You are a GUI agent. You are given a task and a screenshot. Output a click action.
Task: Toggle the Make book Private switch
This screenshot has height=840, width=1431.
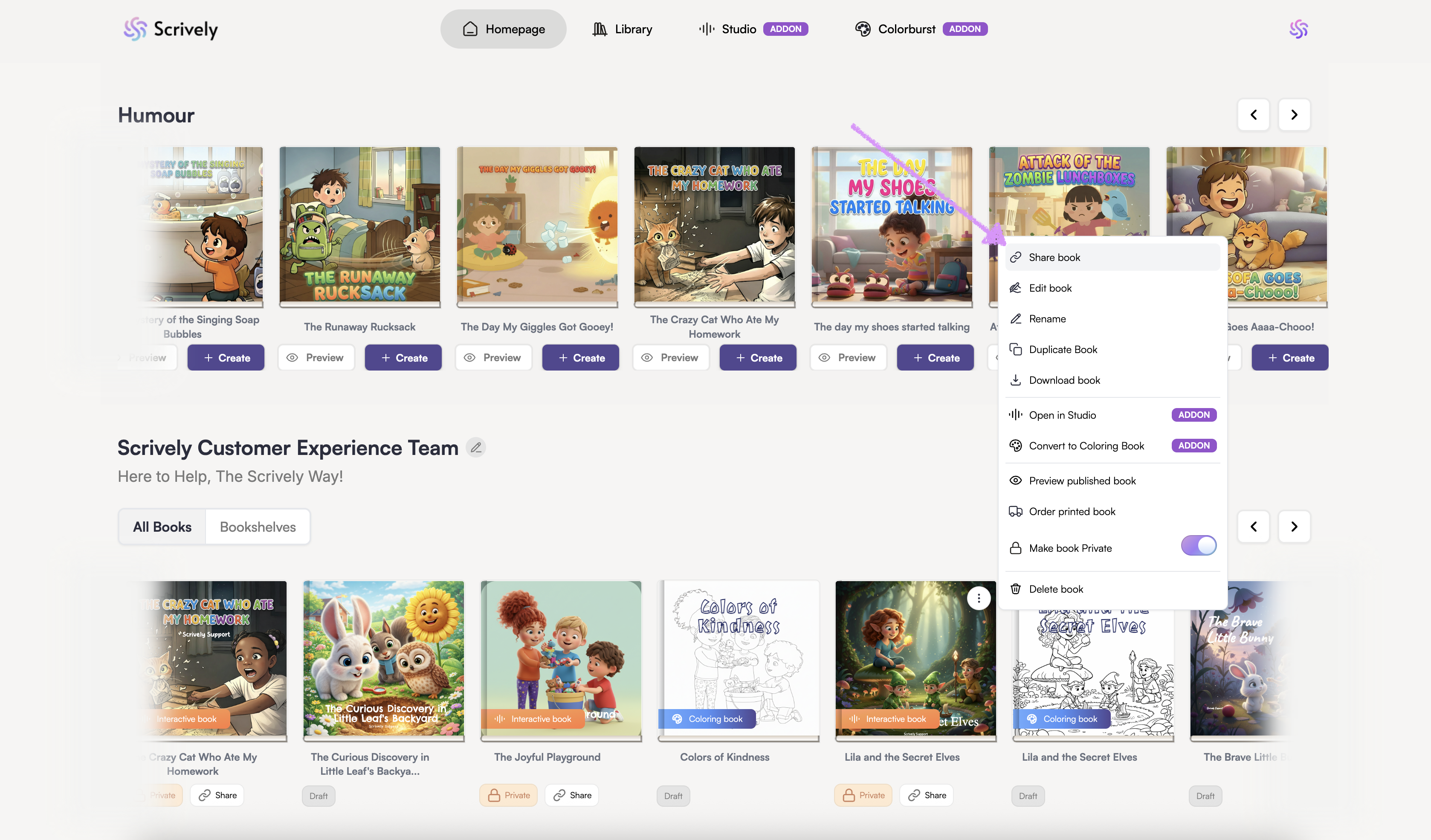pos(1198,546)
